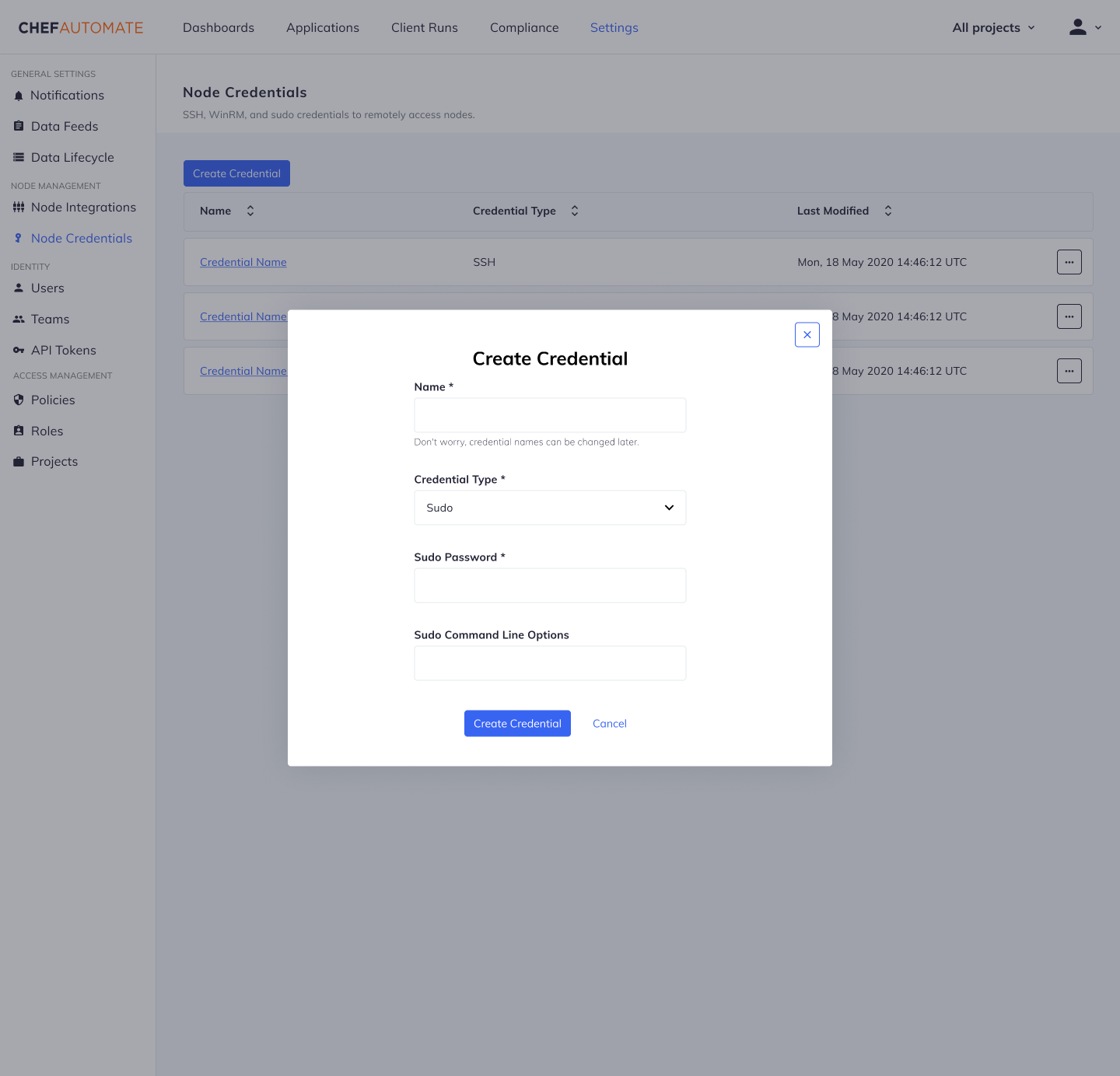Navigate to the Compliance tab
Screen dimensions: 1120x1076
tap(523, 27)
